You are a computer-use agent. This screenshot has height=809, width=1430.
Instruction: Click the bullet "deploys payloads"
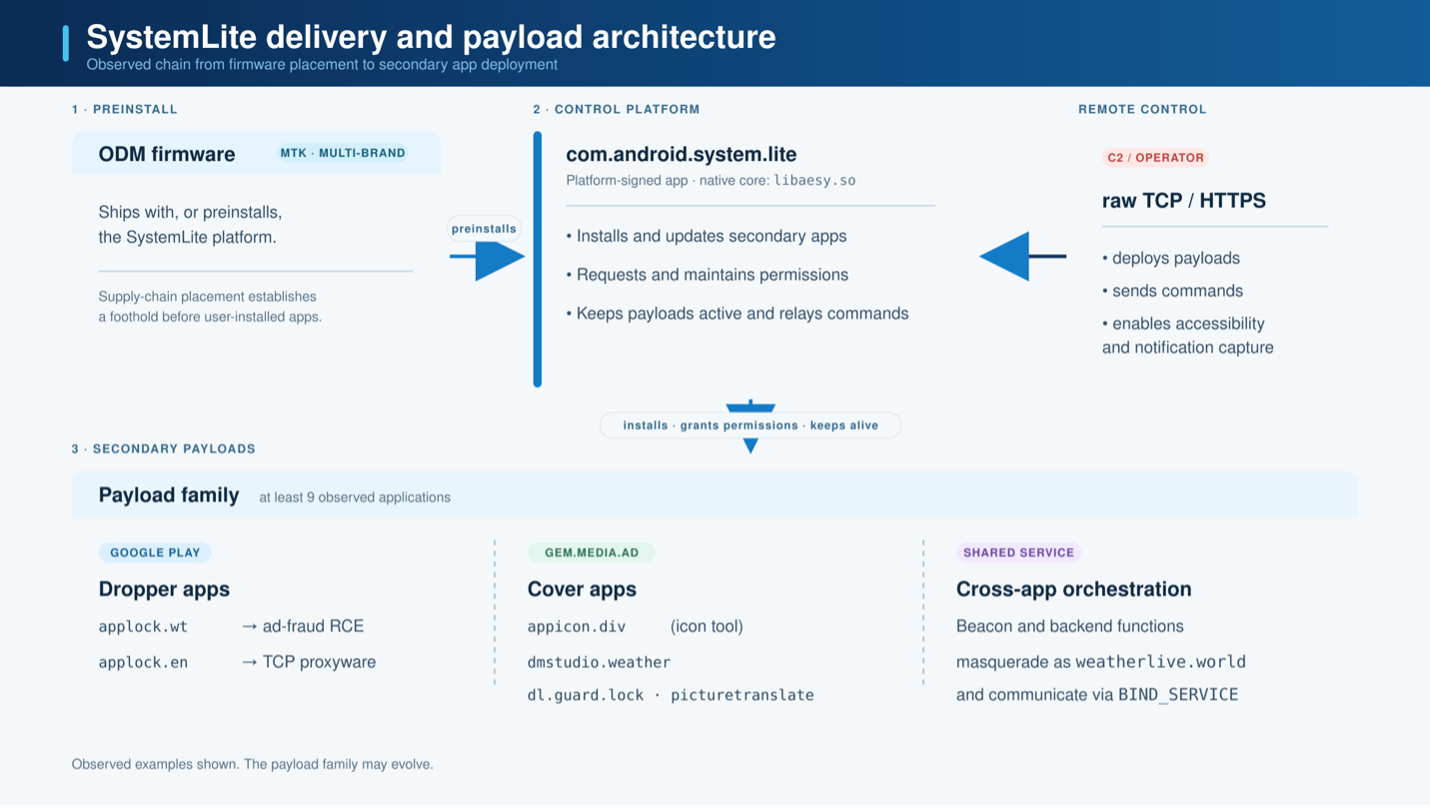tap(1171, 258)
